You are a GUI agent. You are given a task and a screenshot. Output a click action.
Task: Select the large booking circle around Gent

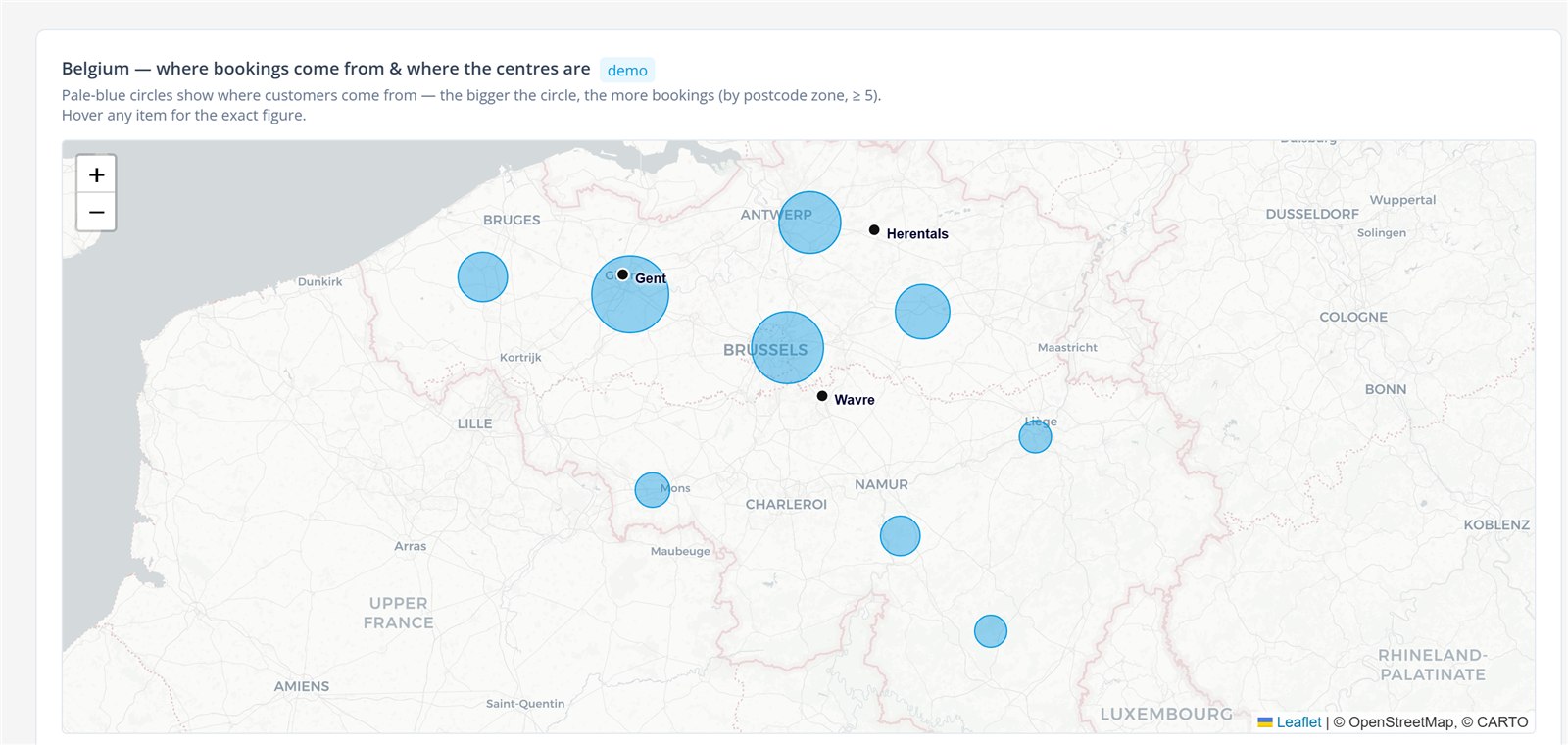[630, 294]
